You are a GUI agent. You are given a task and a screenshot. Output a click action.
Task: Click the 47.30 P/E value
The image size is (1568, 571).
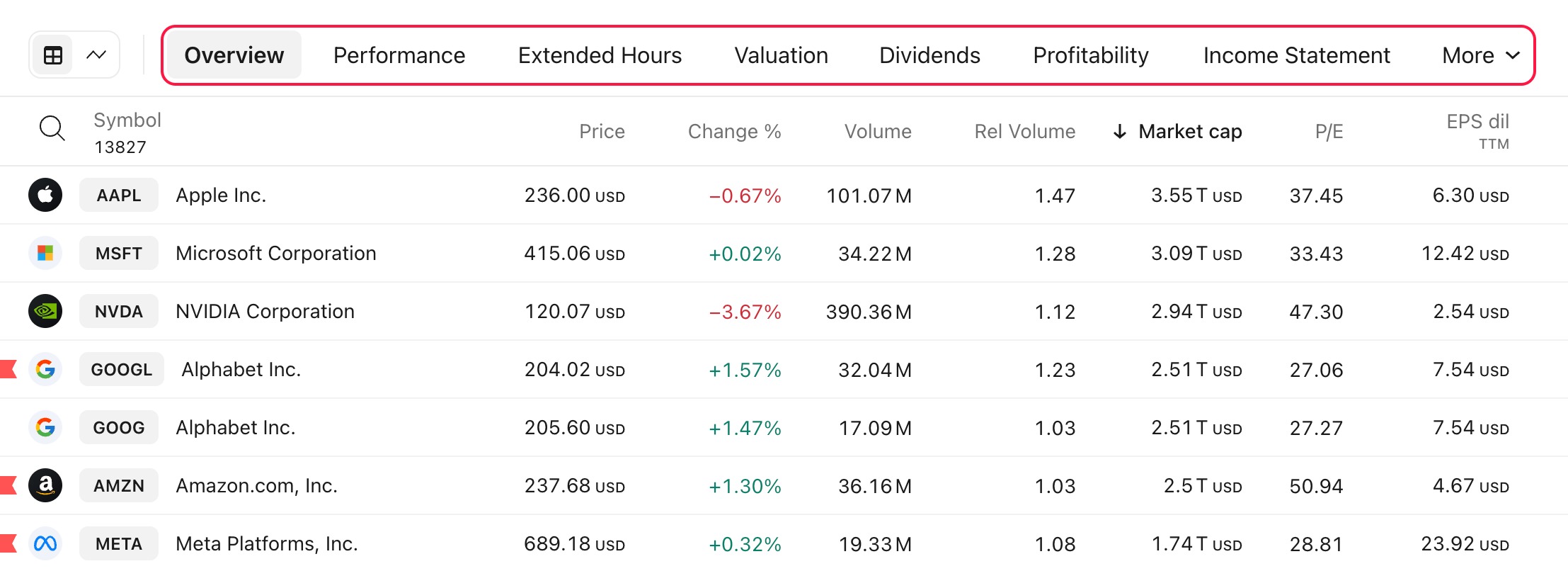1316,312
